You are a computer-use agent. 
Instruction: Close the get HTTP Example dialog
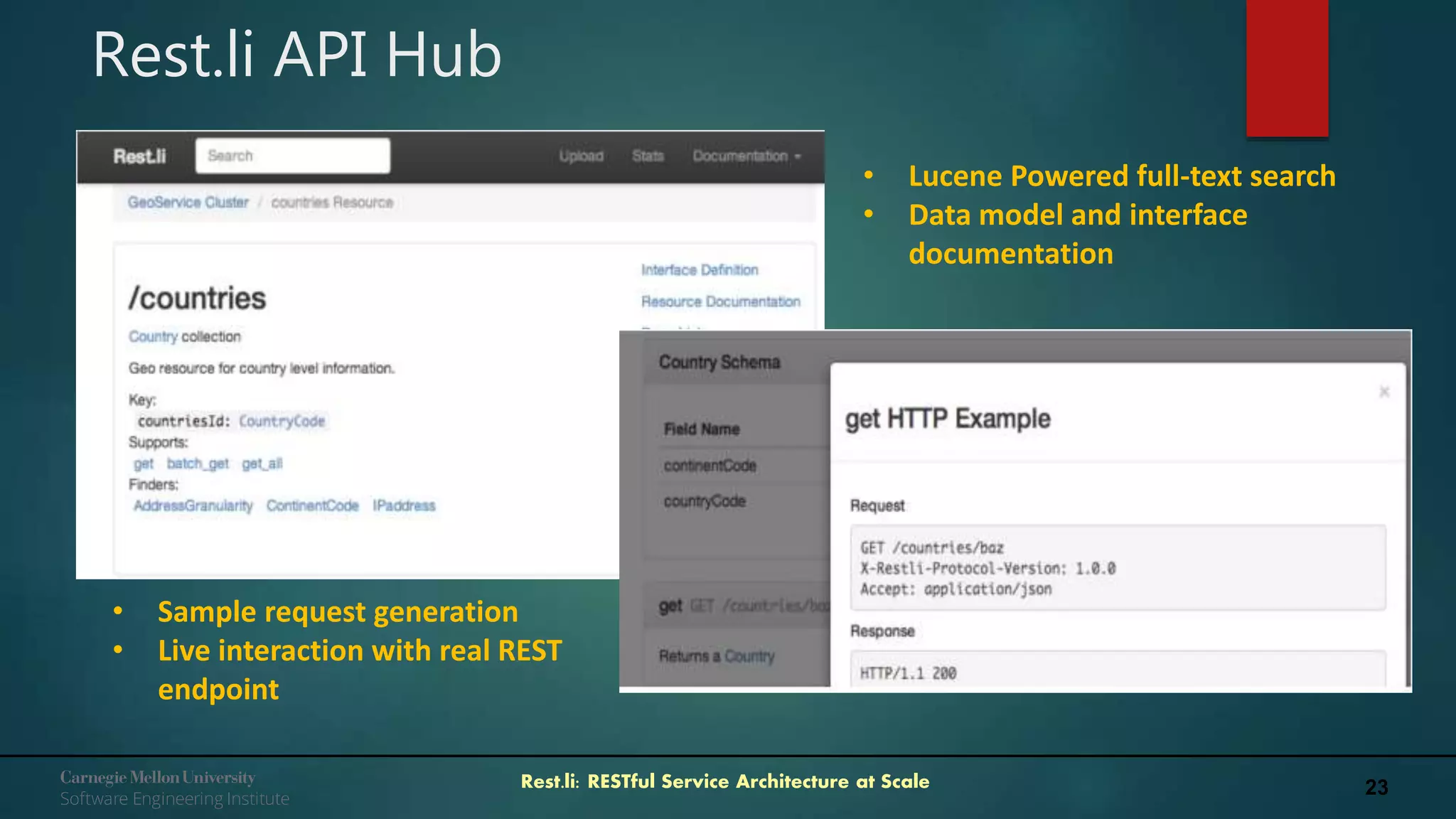pos(1384,392)
